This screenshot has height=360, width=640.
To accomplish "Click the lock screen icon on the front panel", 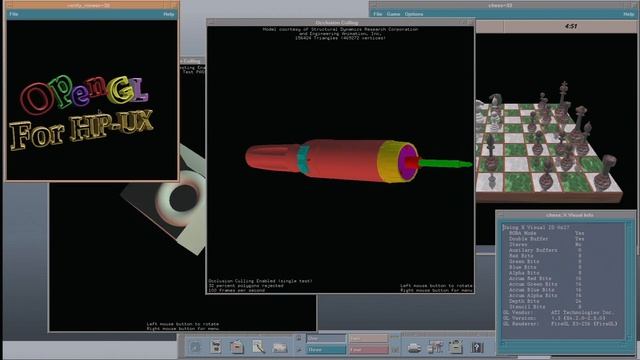I will tap(299, 338).
